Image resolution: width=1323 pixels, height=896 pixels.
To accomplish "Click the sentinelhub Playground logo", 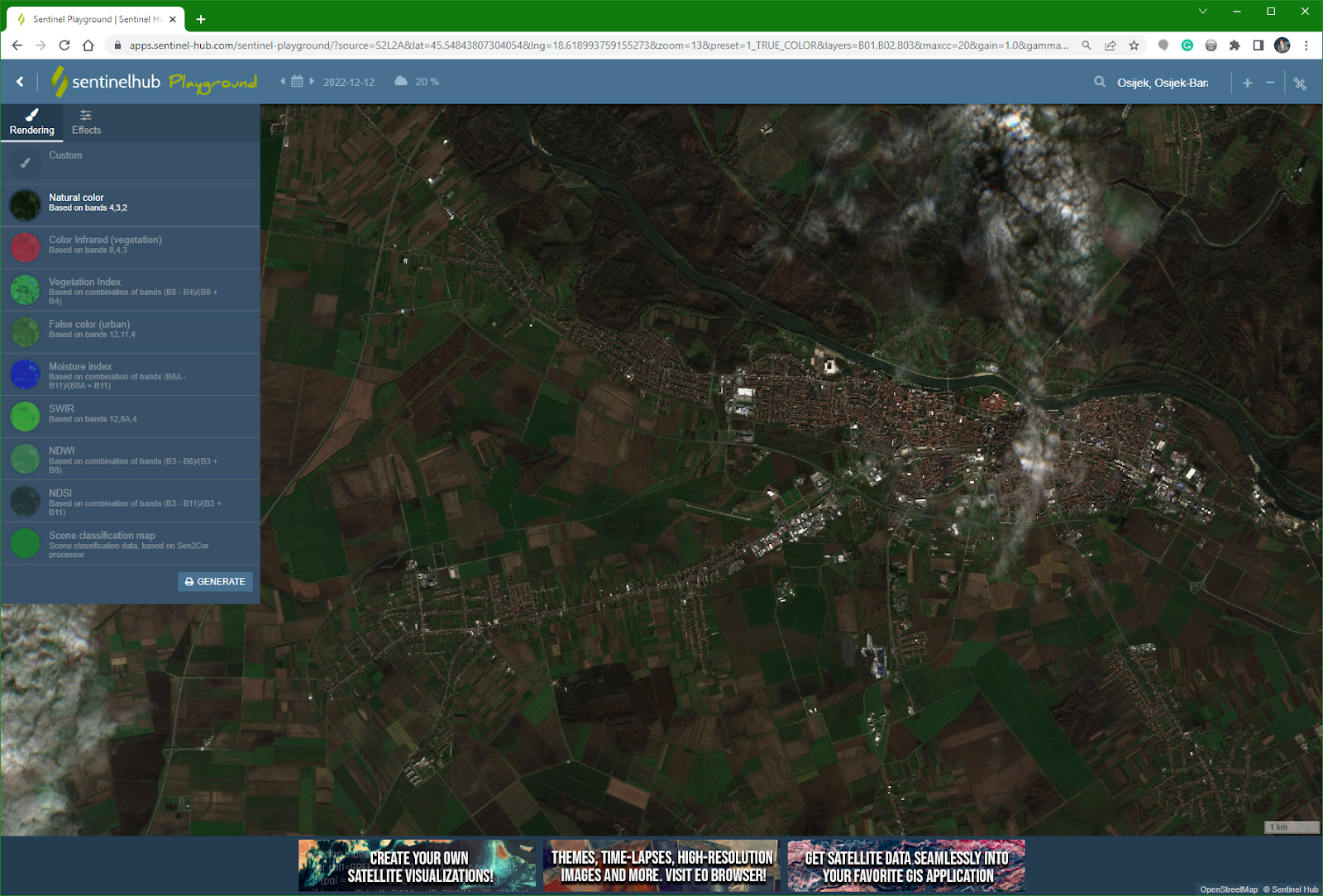I will [x=155, y=82].
